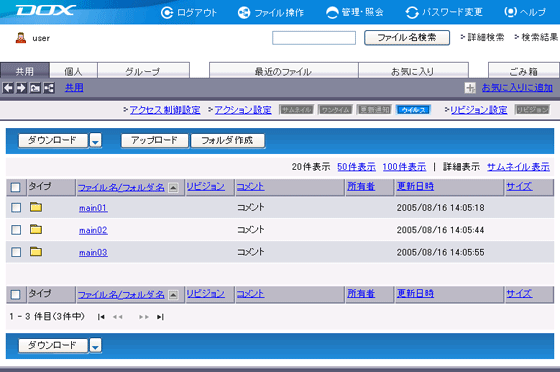Toggle sort arrow next to bottom ファイル名/フォルダ名

point(173,295)
